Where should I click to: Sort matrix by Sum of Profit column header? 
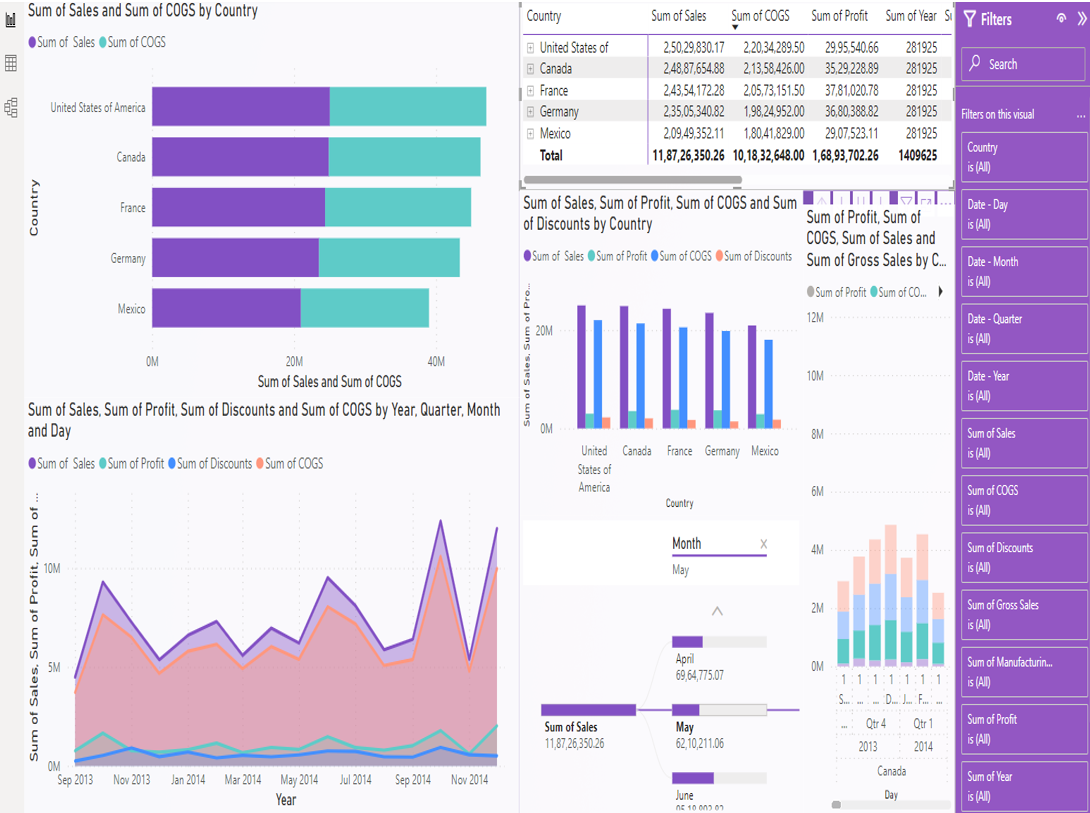(x=839, y=16)
